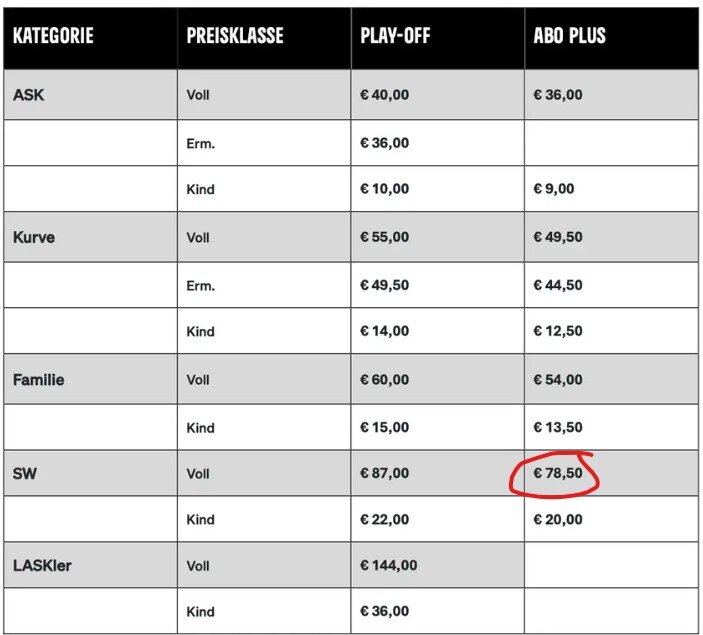This screenshot has width=703, height=635.
Task: Click the € 60,00 Familie Voll price
Action: click(x=384, y=379)
